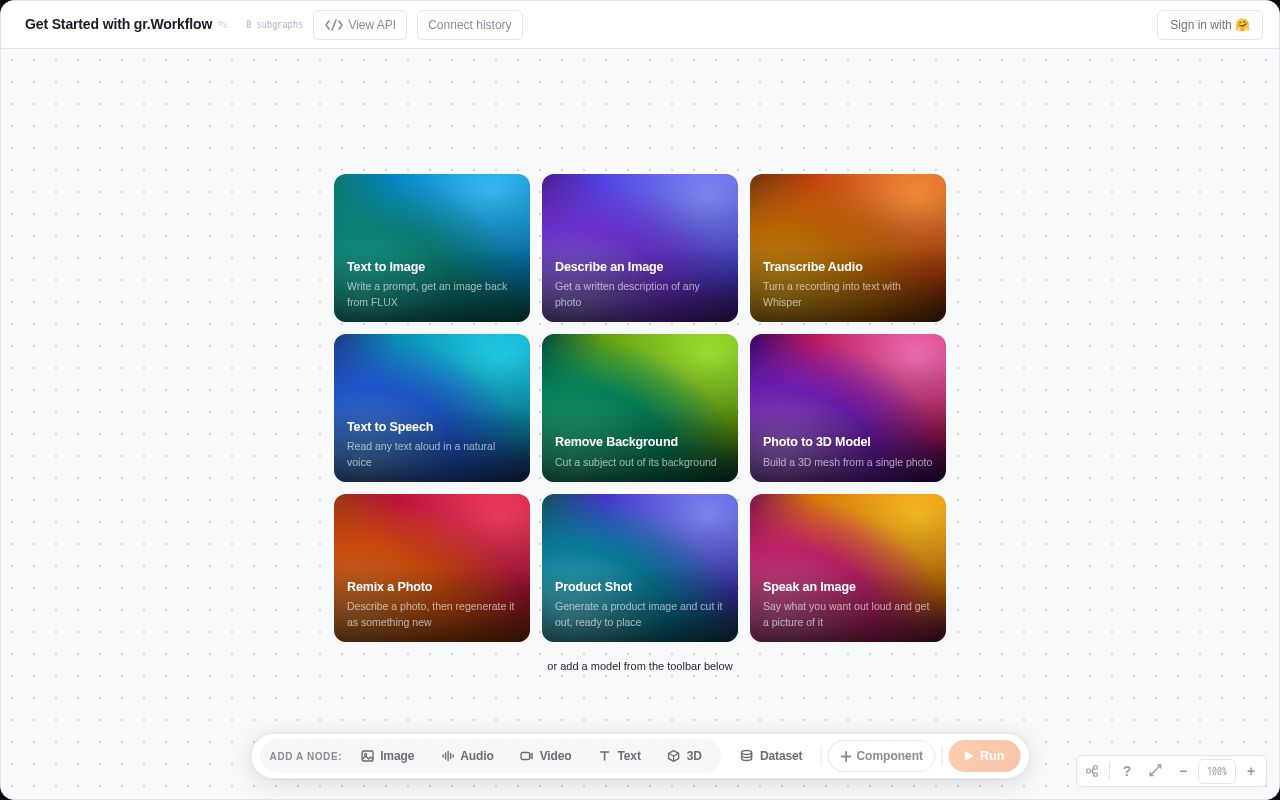Image resolution: width=1280 pixels, height=800 pixels.
Task: Run the workflow
Action: tap(984, 756)
